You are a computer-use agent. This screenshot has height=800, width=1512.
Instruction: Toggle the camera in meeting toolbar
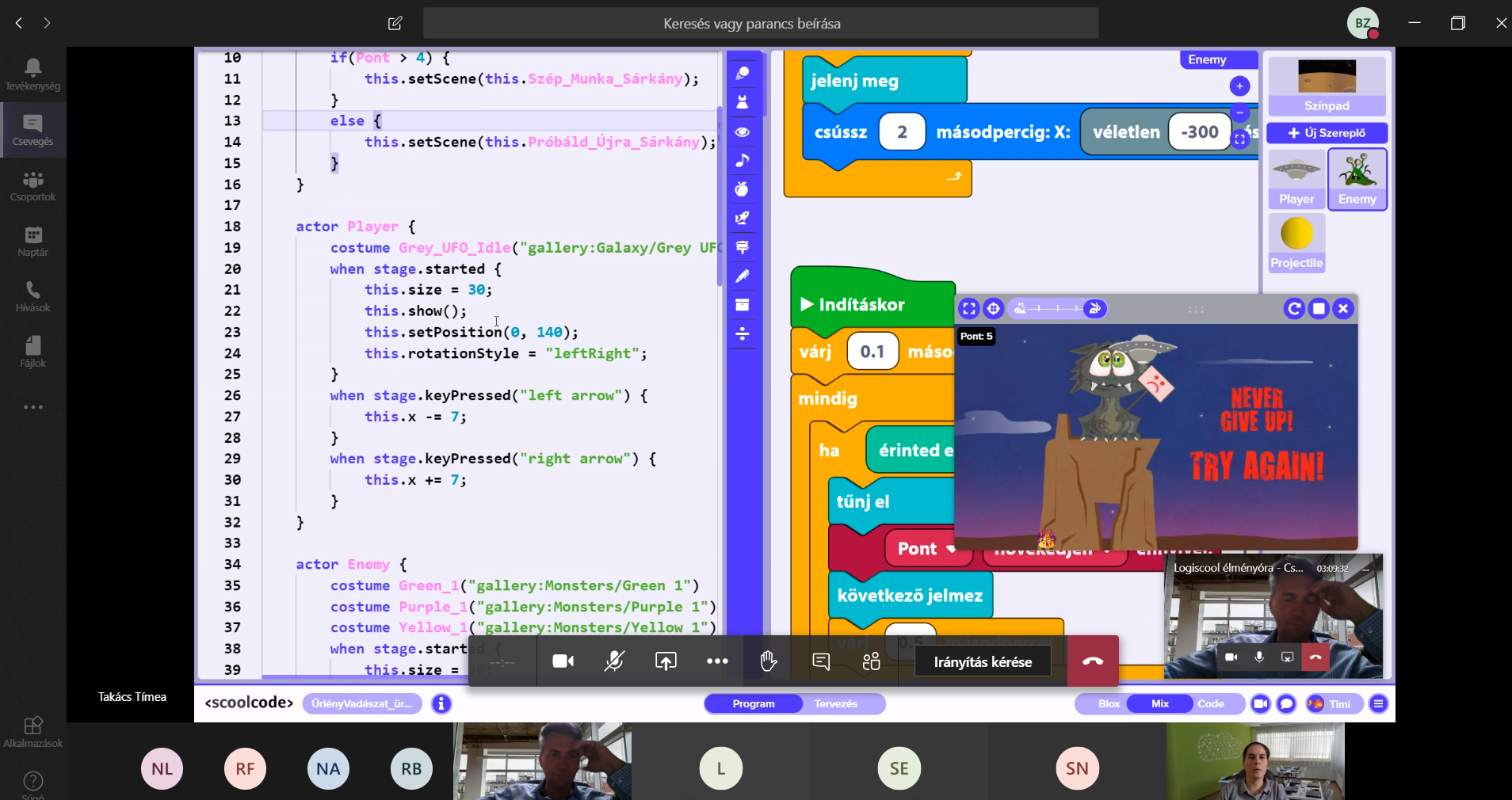tap(563, 661)
